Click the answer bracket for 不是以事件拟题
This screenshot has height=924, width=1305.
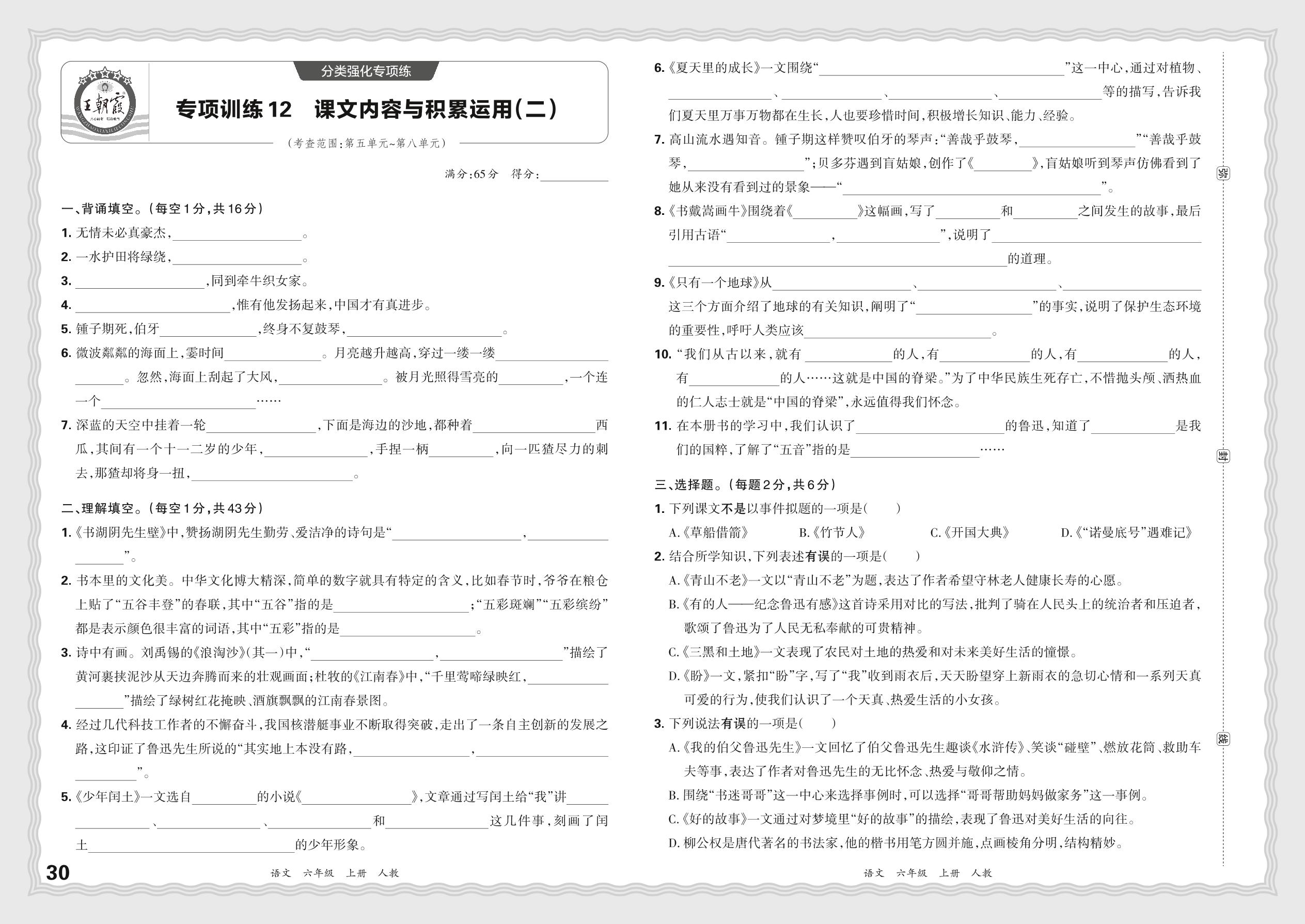pos(883,509)
